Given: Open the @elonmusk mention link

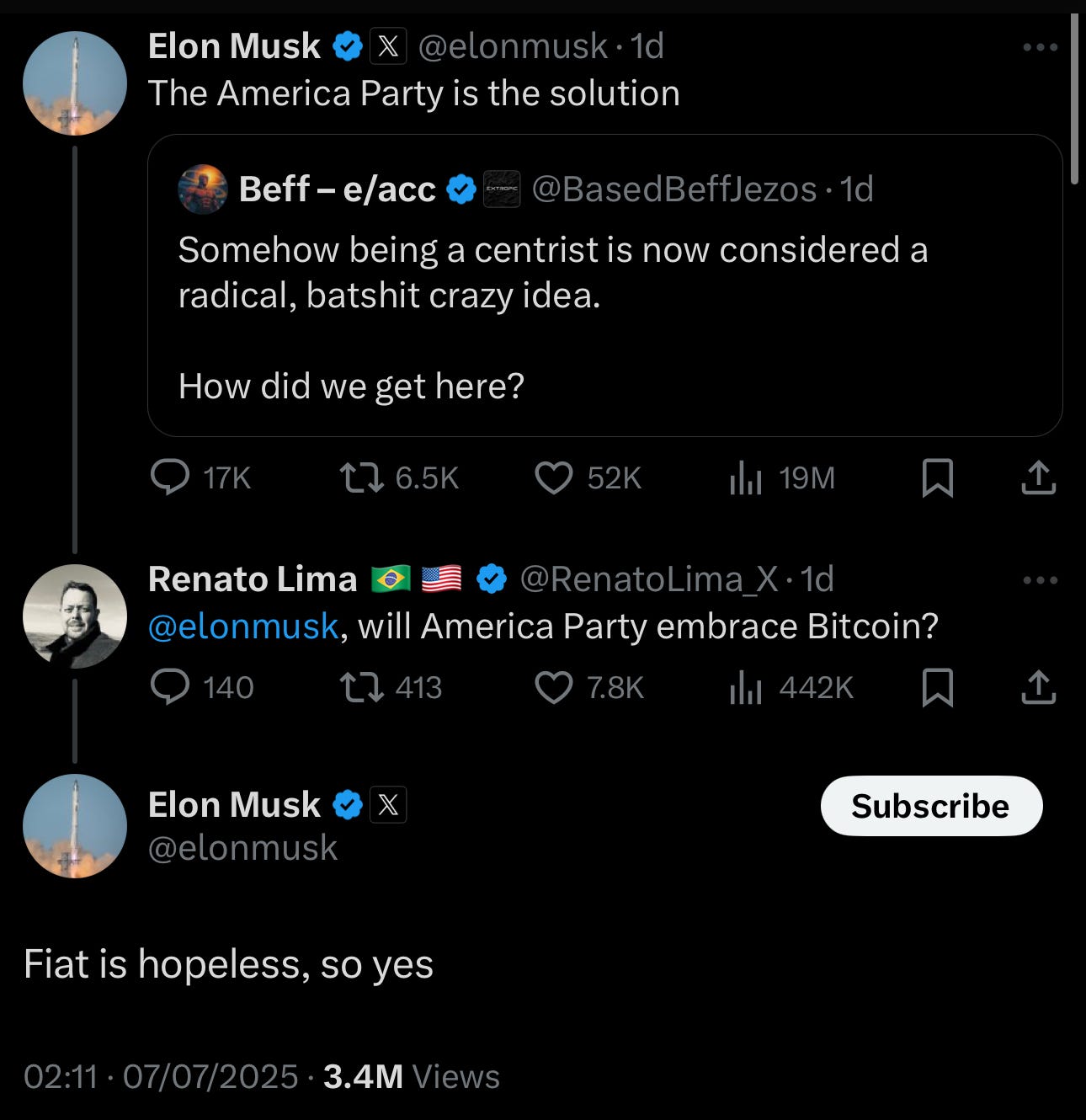Looking at the screenshot, I should coord(243,627).
